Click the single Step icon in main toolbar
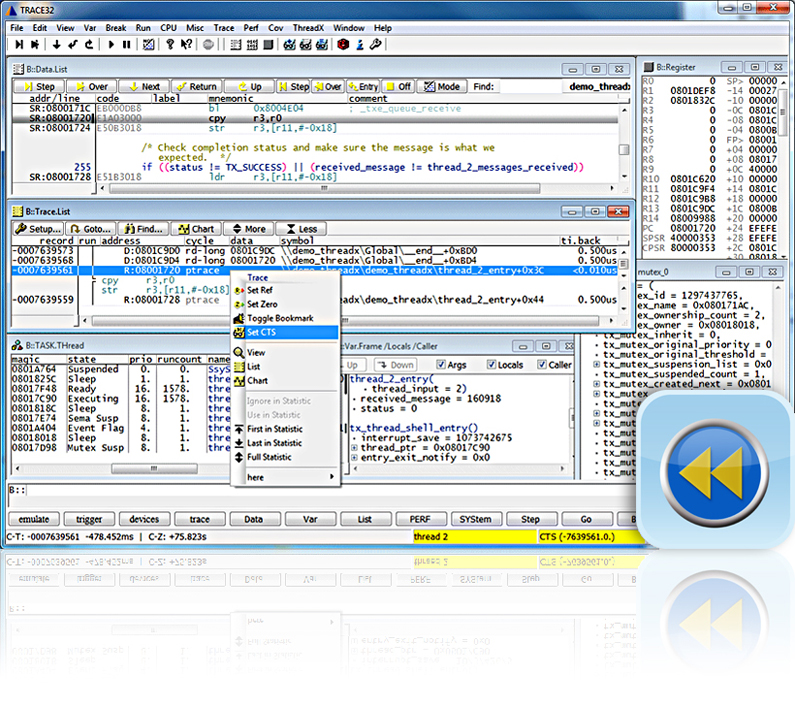 click(x=19, y=45)
